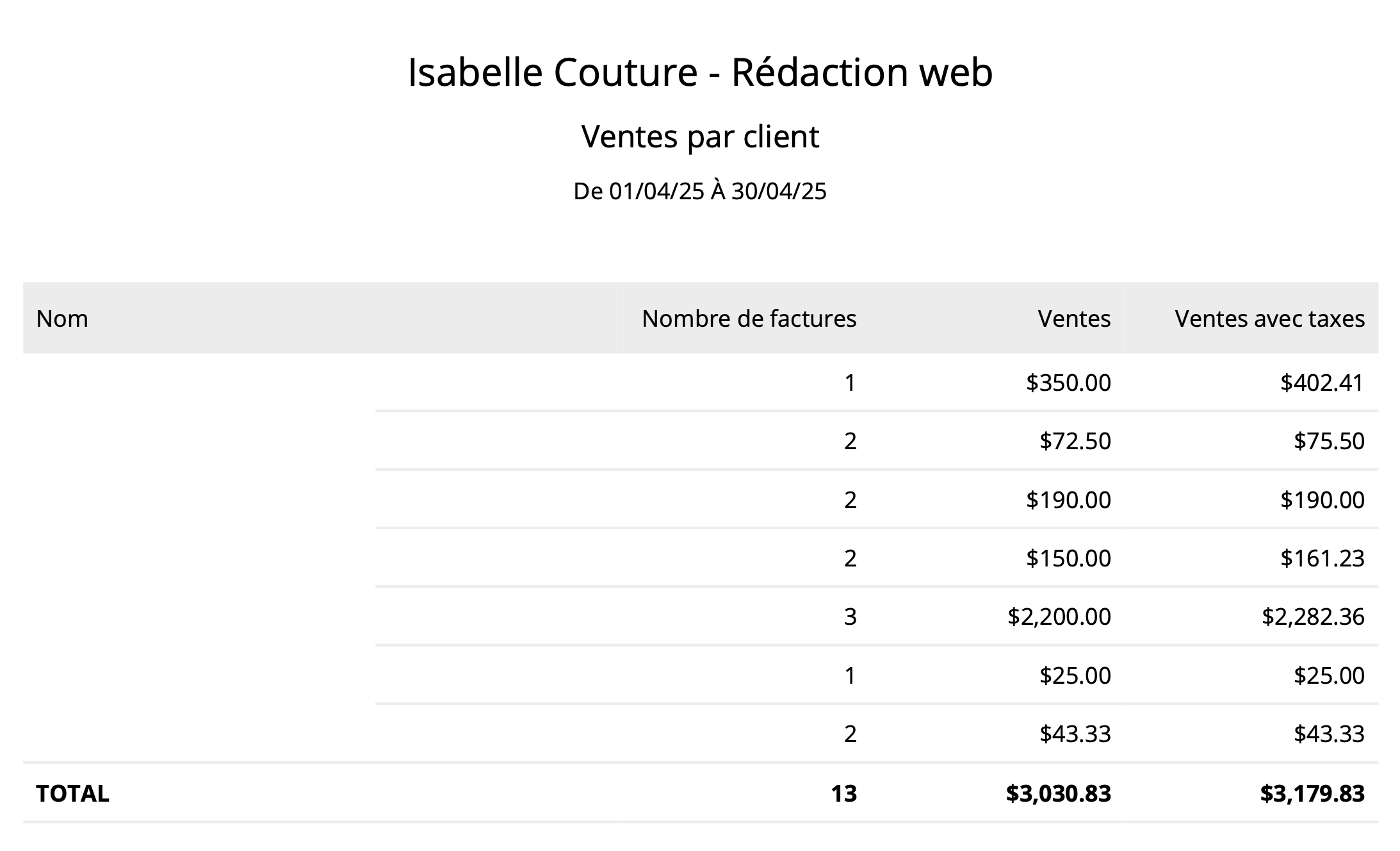Screen dimensions: 1400x851
Task: Click the $161.23 with-taxes cell
Action: click(x=1322, y=558)
